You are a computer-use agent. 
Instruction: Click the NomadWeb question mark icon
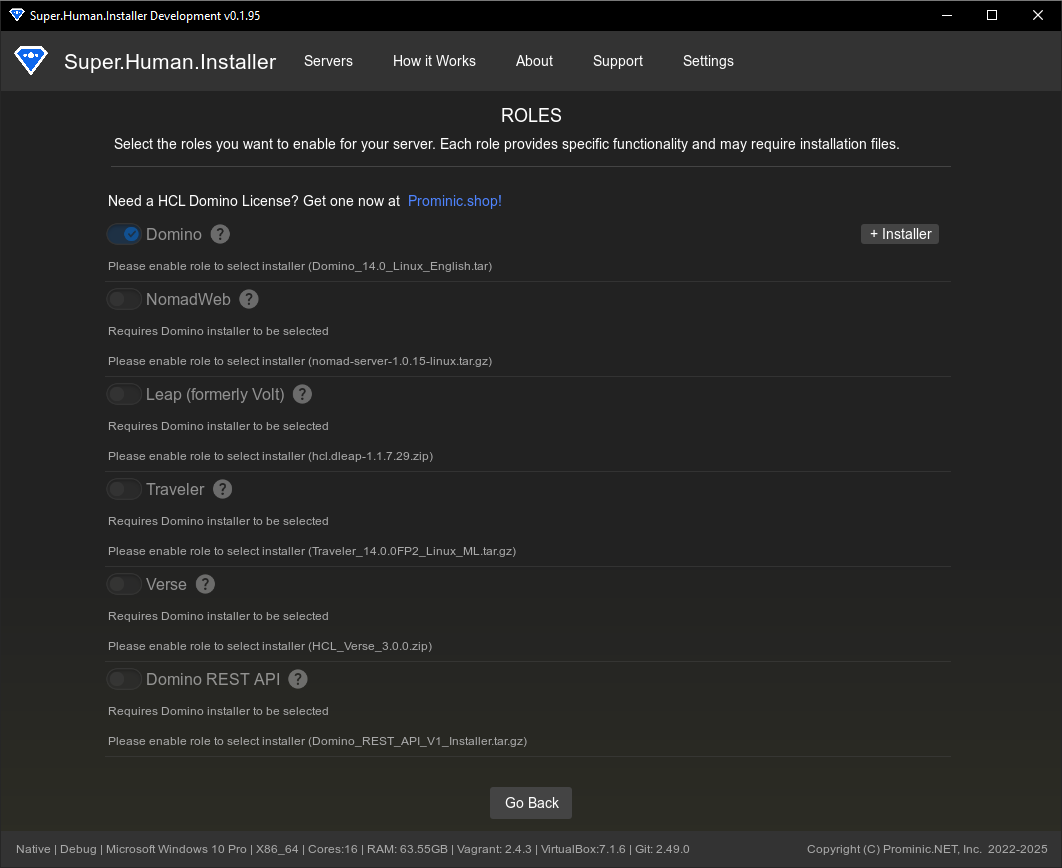tap(248, 299)
